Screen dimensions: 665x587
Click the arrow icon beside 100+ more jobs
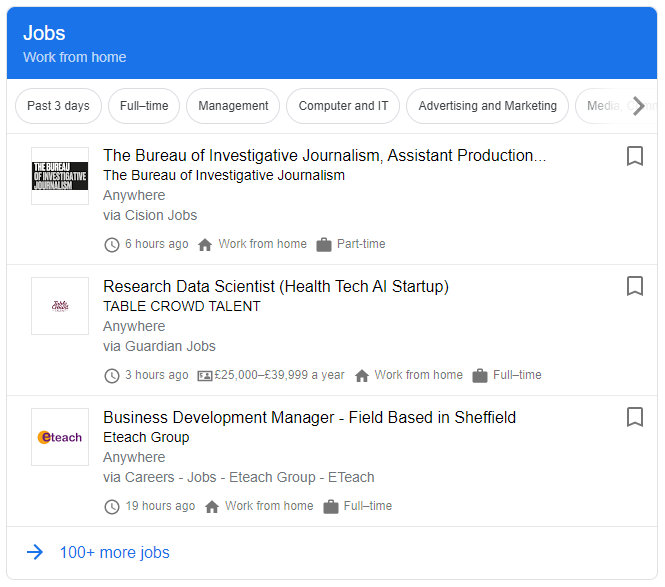point(35,552)
